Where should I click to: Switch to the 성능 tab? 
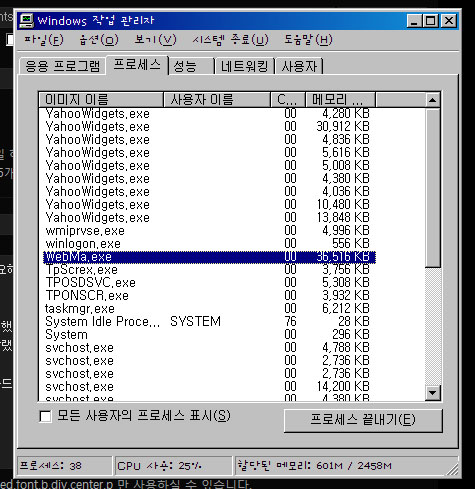tap(191, 66)
